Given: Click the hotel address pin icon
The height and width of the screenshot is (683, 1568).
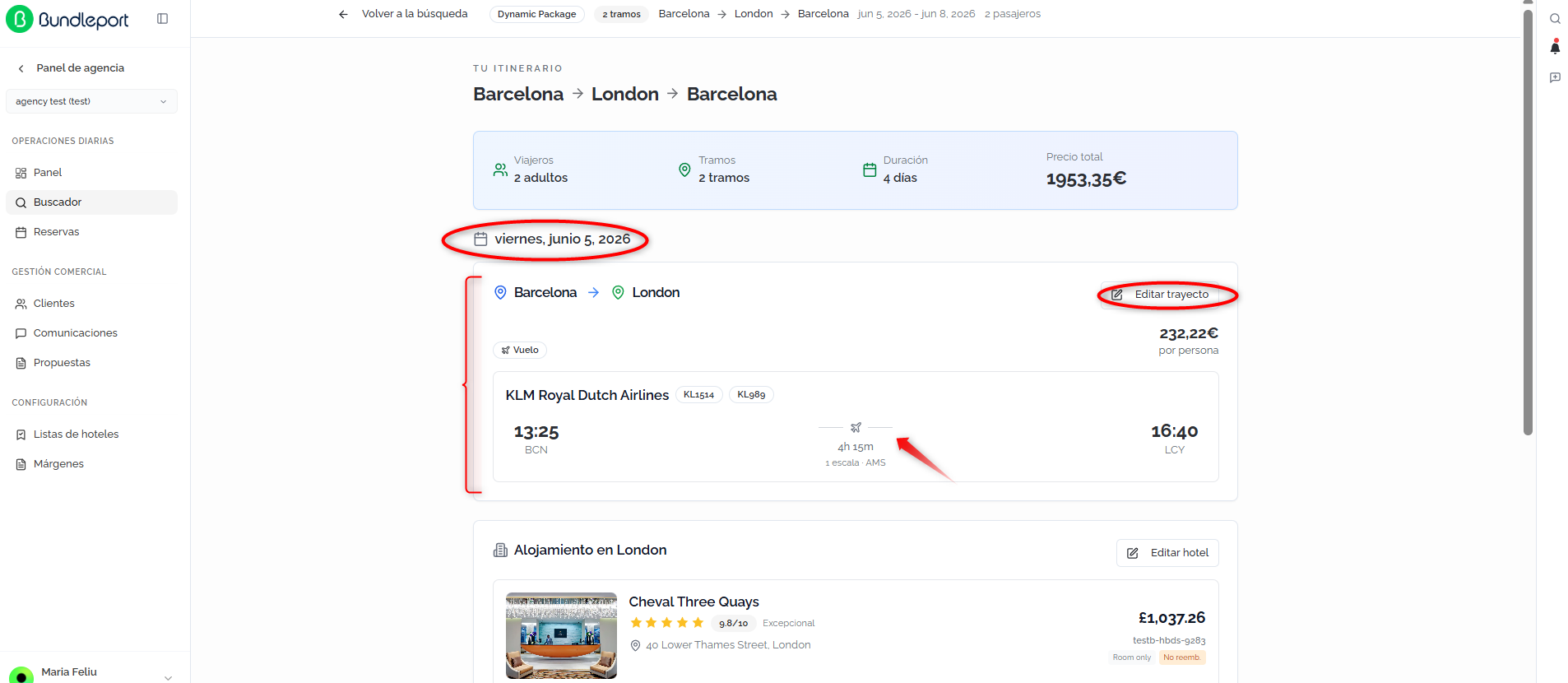Looking at the screenshot, I should (635, 646).
